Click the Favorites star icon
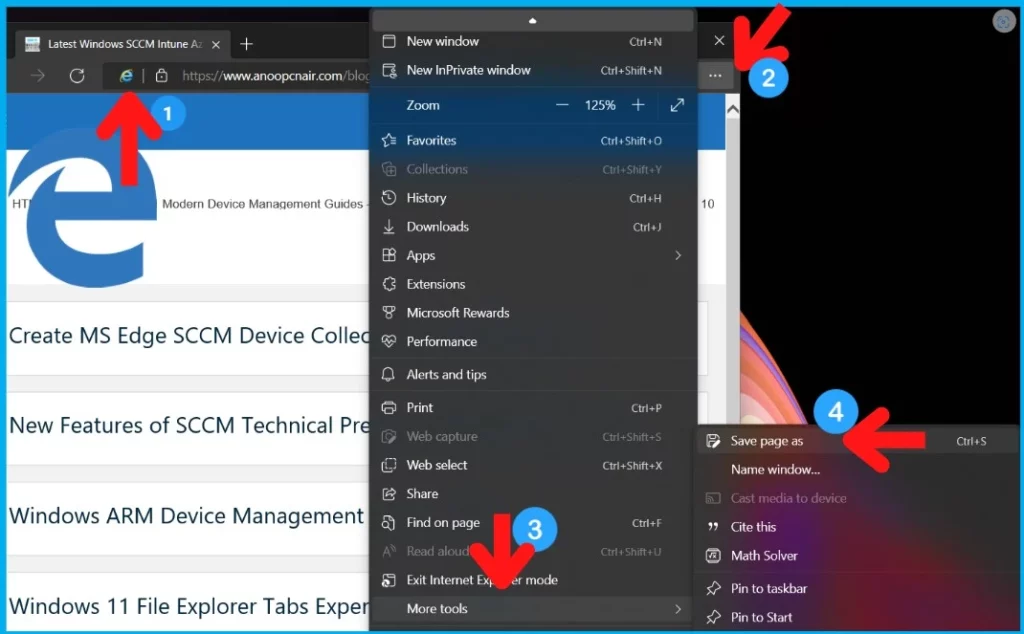The width and height of the screenshot is (1024, 634). (389, 140)
